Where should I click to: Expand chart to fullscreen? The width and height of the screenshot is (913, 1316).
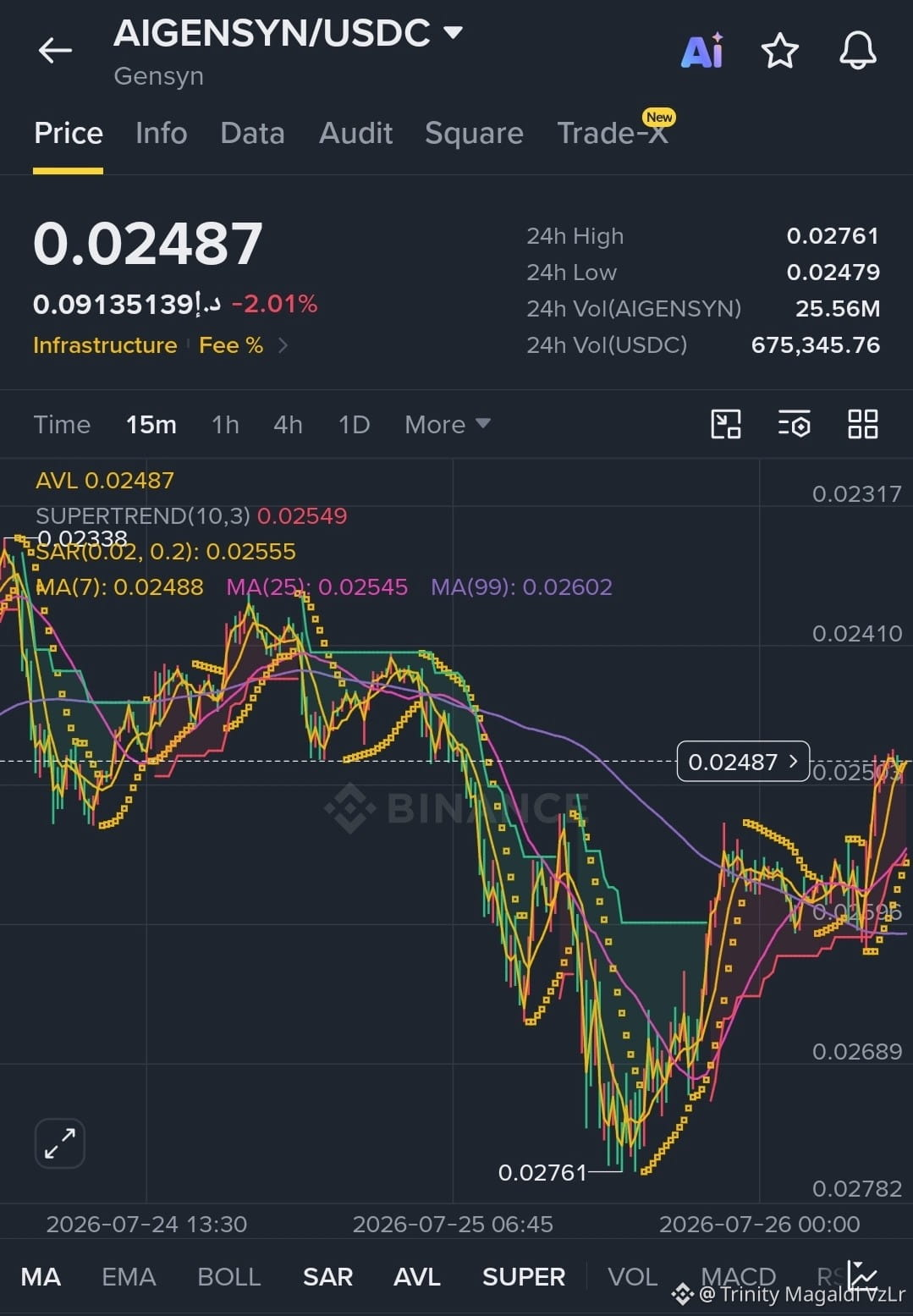tap(60, 1143)
